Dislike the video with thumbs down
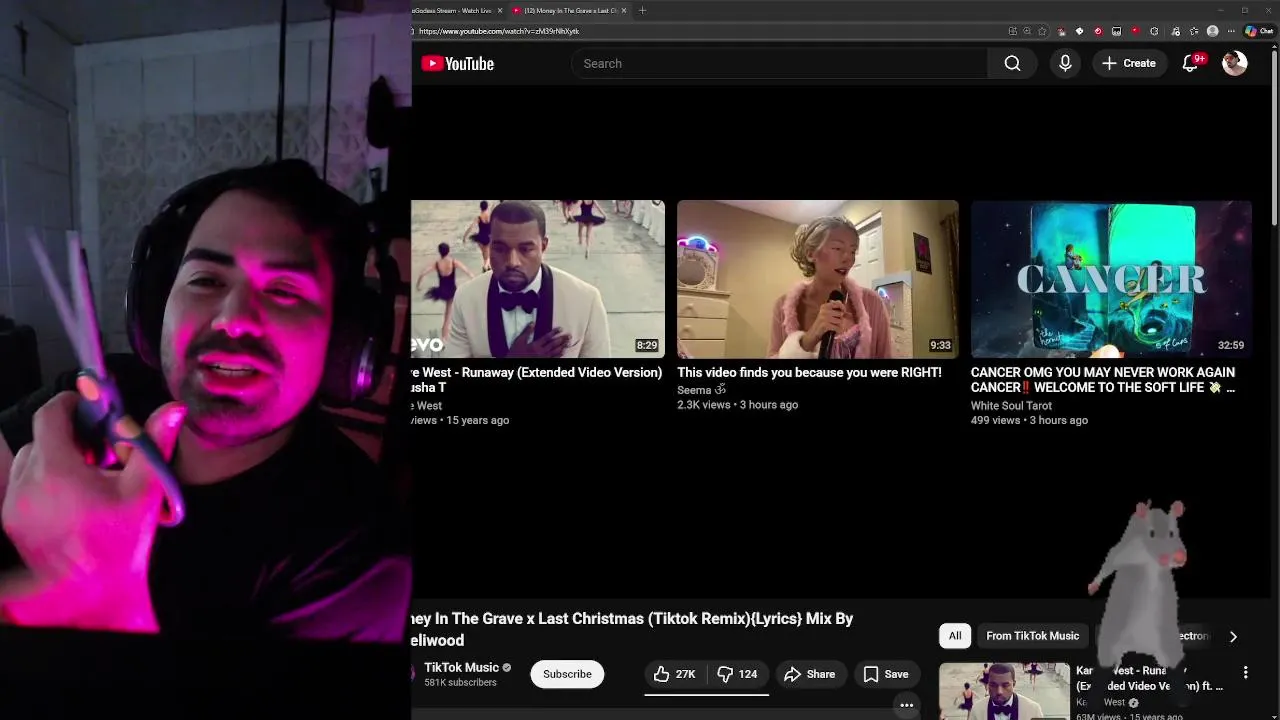 (738, 674)
